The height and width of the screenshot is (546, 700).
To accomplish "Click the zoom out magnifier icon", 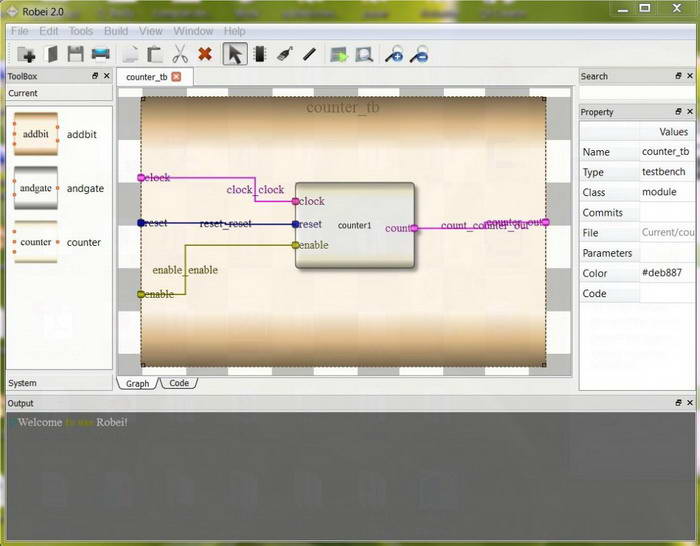I will tap(421, 54).
